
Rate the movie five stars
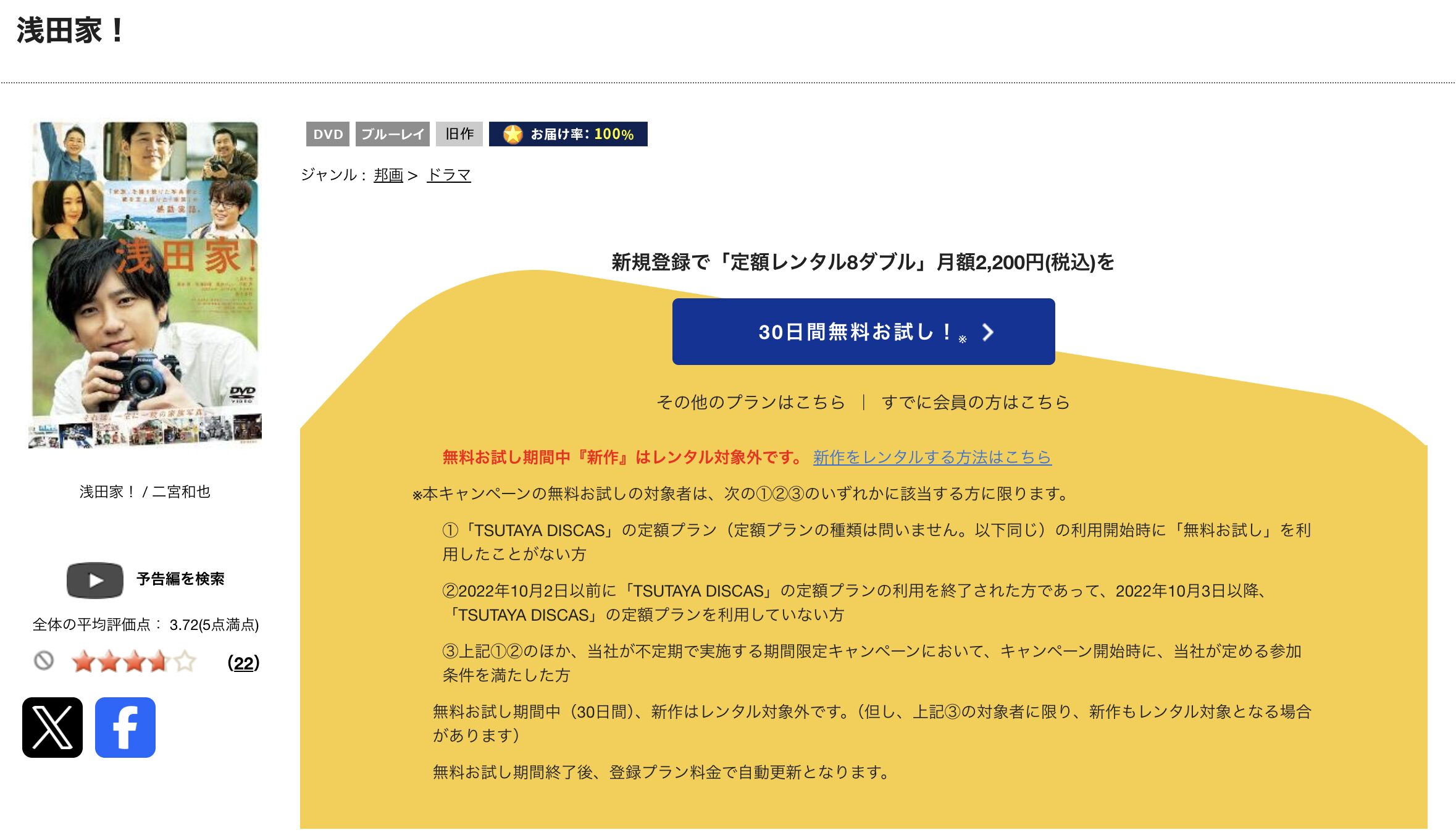click(x=185, y=661)
